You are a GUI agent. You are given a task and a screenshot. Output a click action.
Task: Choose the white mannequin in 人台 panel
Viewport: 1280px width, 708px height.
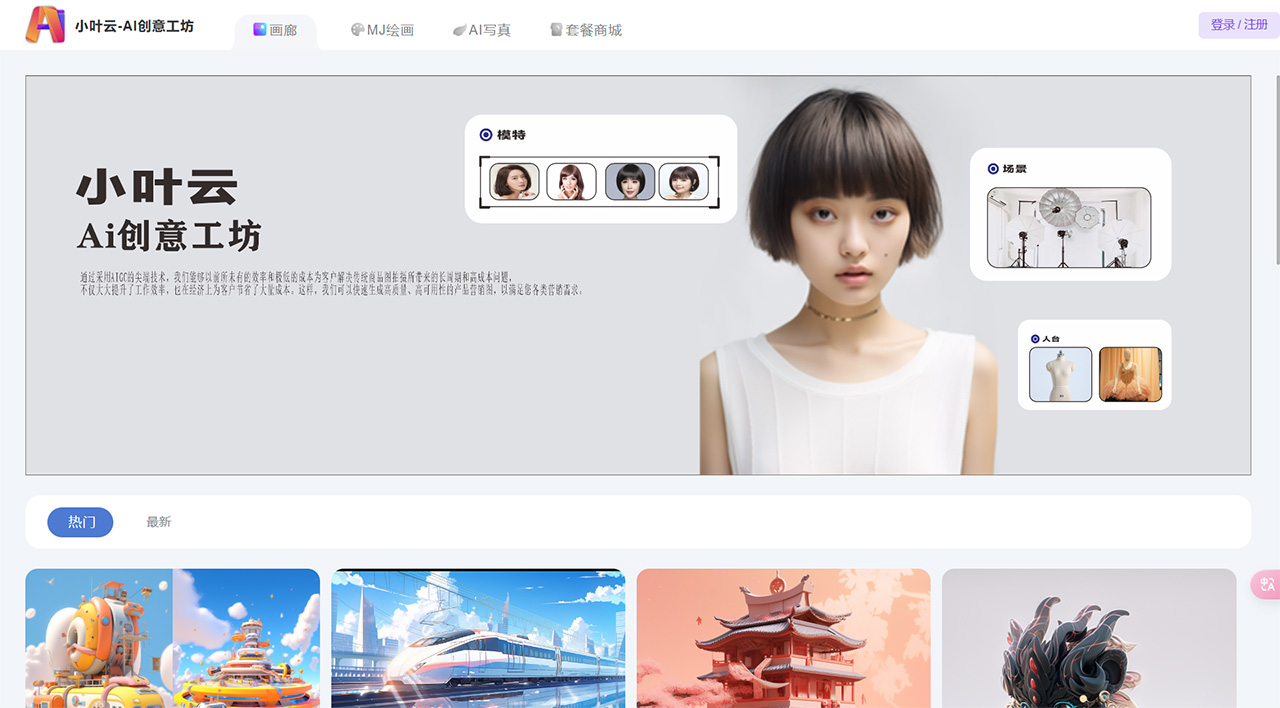[x=1060, y=372]
